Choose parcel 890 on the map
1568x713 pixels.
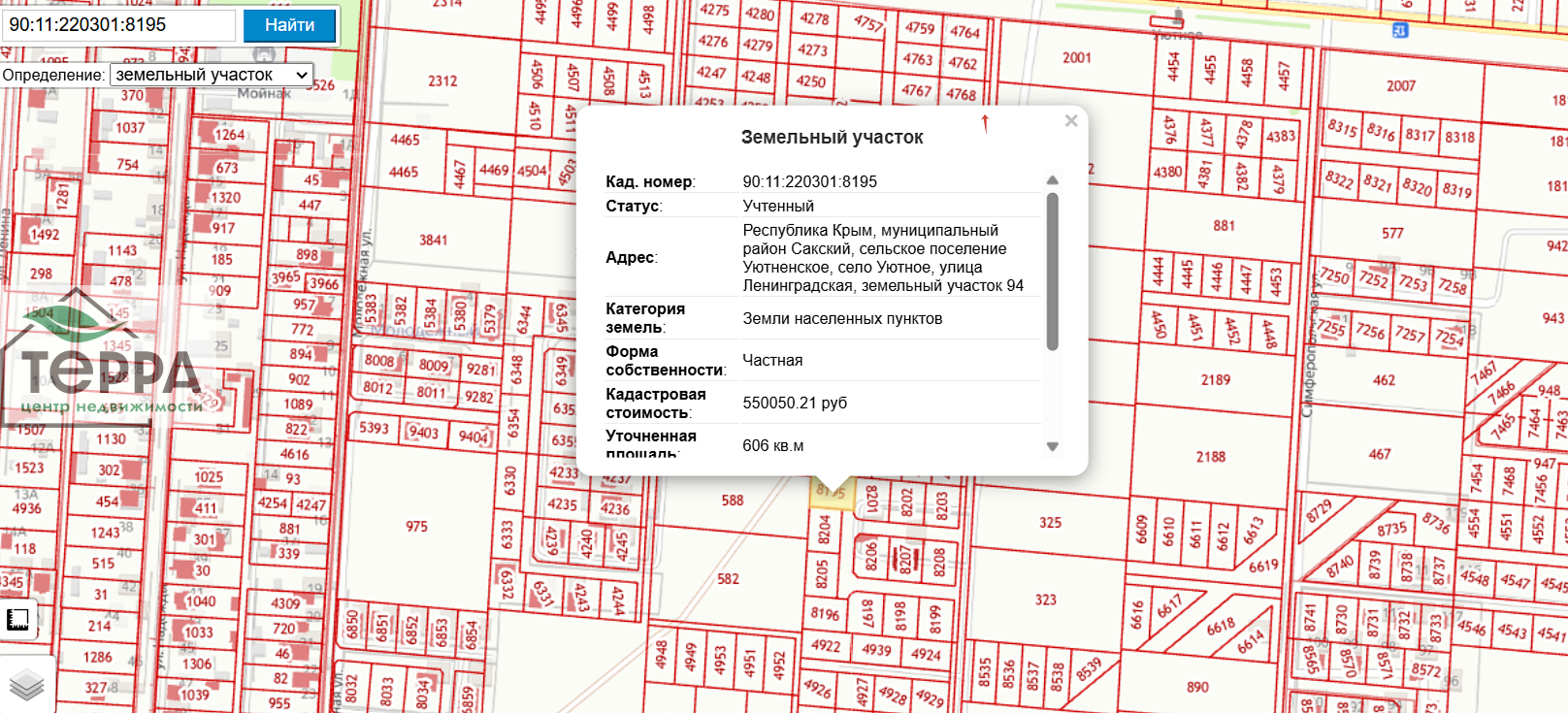[x=1197, y=687]
